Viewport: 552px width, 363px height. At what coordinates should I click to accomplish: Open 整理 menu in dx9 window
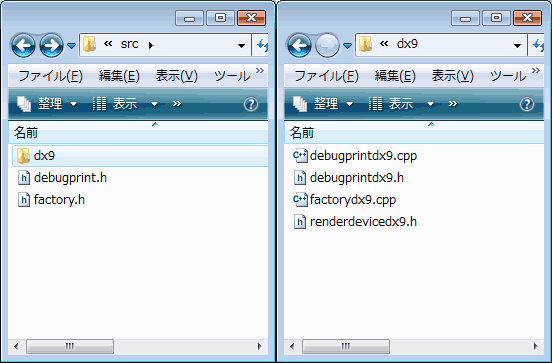[324, 104]
